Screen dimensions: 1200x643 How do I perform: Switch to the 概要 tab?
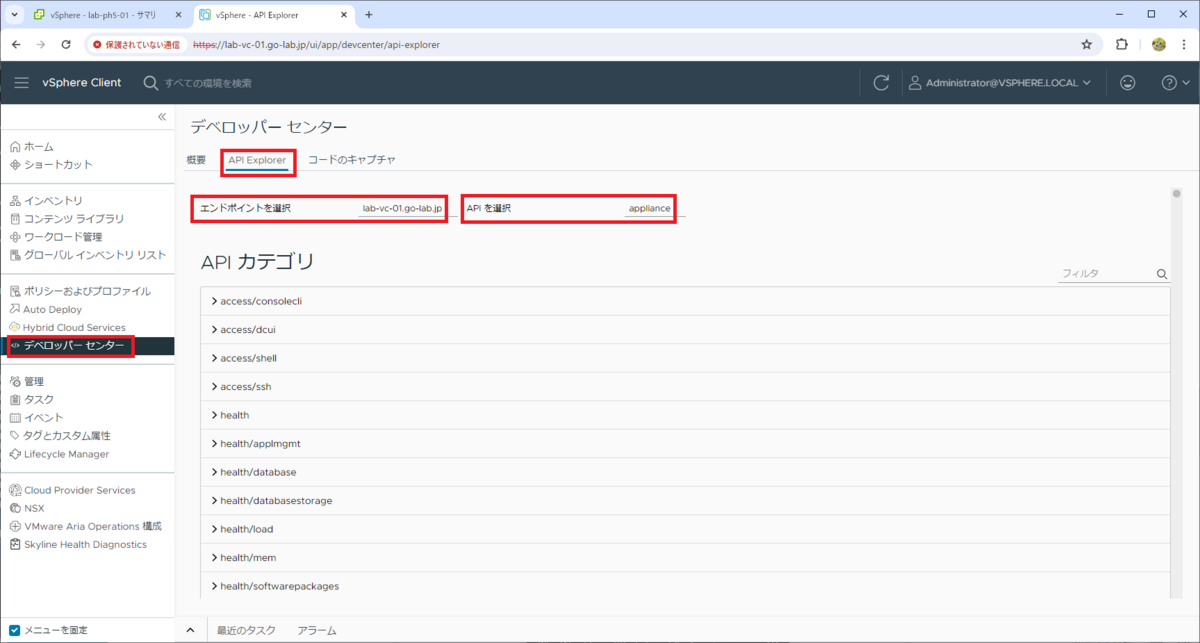[x=196, y=160]
